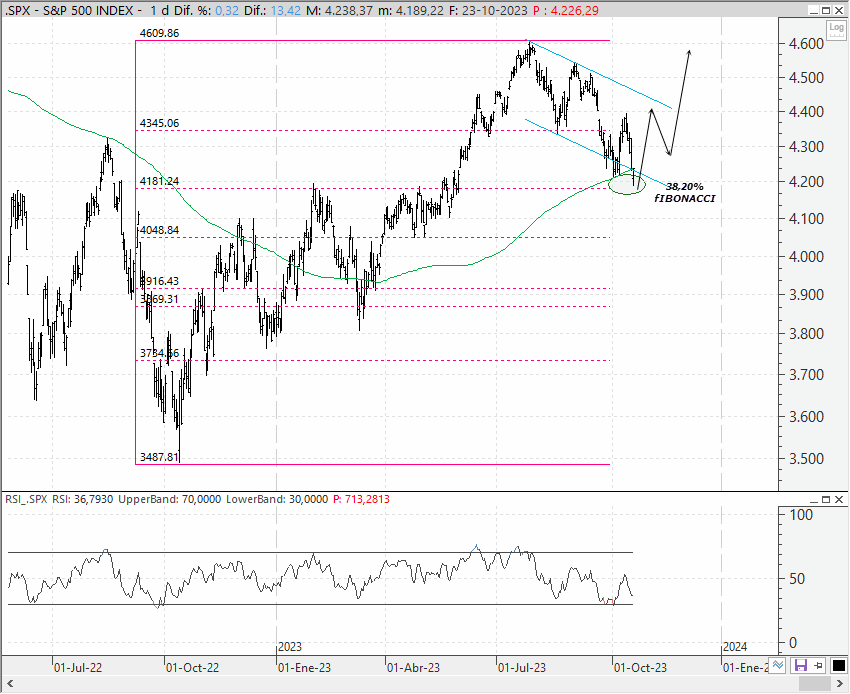Select the 4345.06 Fibonacci level label
850x694 pixels.
coord(159,124)
